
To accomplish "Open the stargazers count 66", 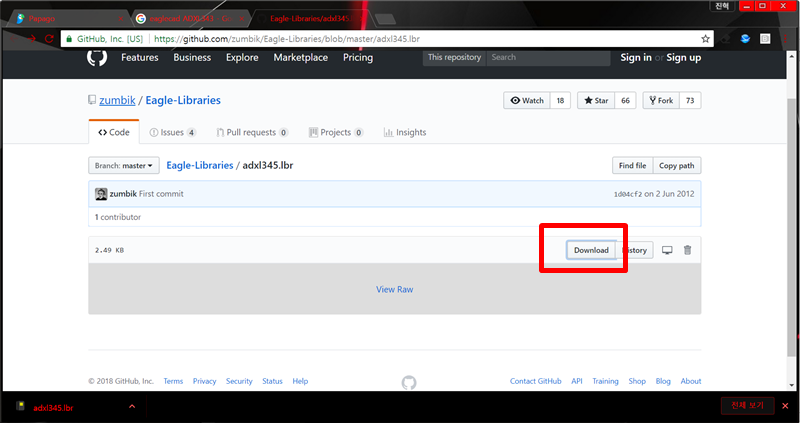I will 626,101.
